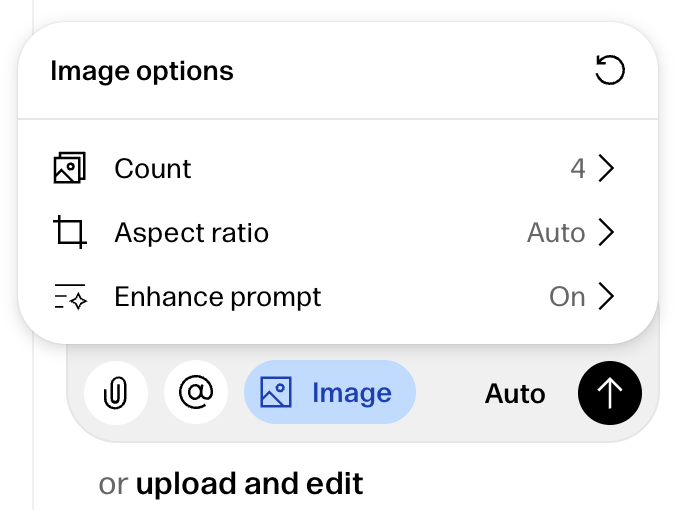Image resolution: width=676 pixels, height=510 pixels.
Task: Expand the Count chevron arrow
Action: pos(605,168)
